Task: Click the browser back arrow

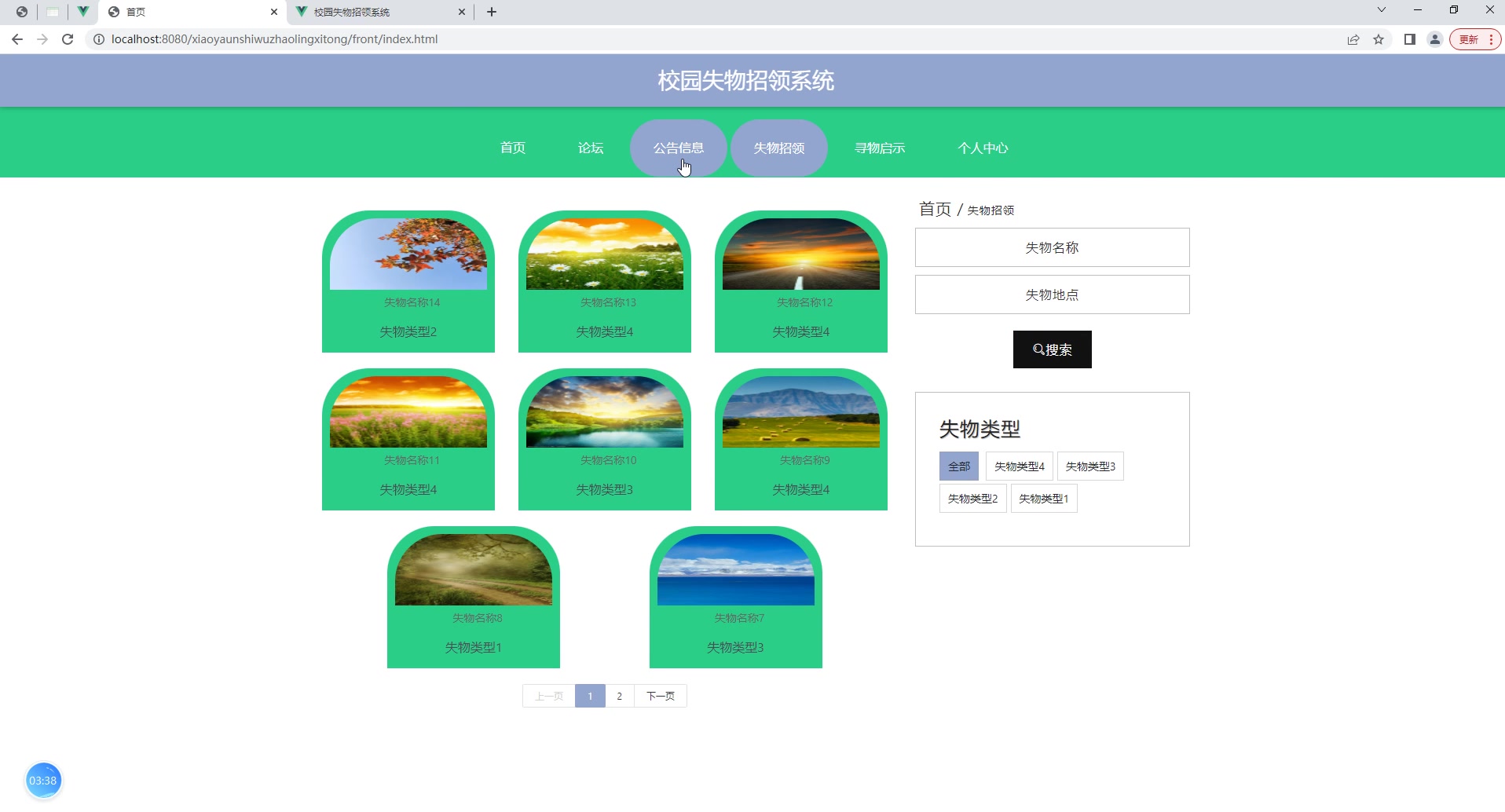Action: [x=16, y=38]
